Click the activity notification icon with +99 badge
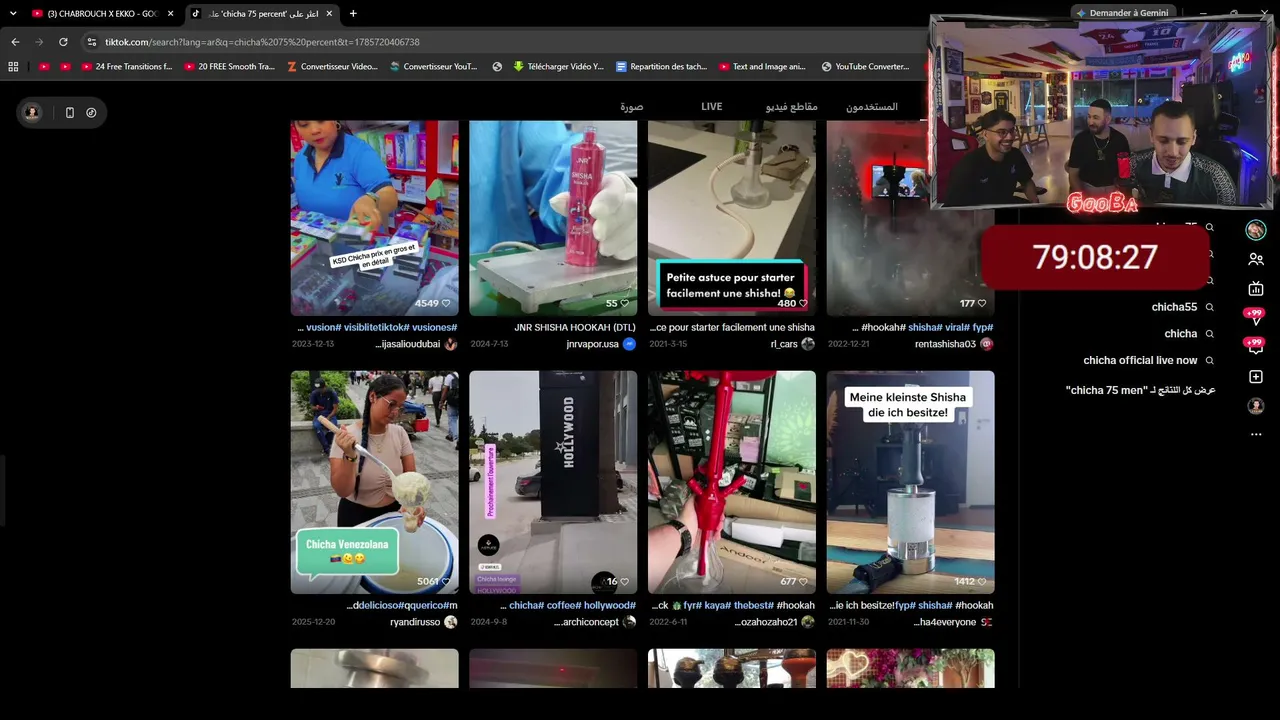1280x720 pixels. click(1256, 347)
